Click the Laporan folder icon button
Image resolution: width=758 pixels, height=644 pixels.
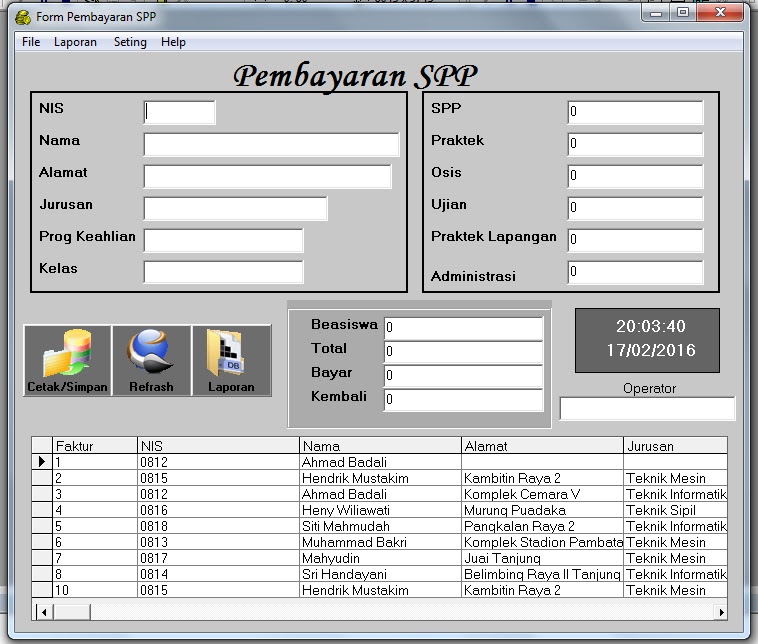point(232,361)
